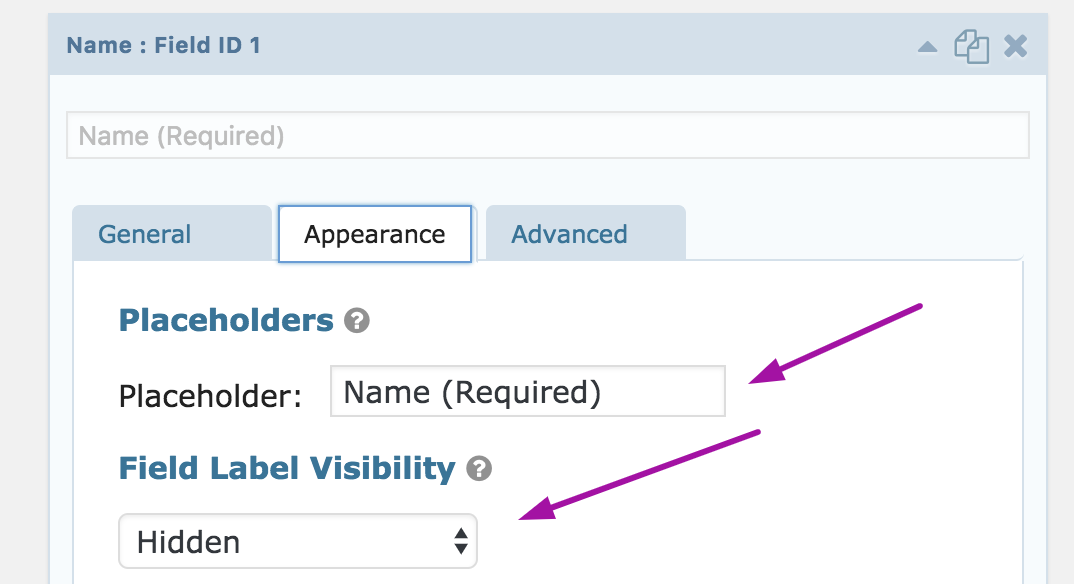Click the Placeholders section heading
Image resolution: width=1074 pixels, height=584 pixels.
pos(226,320)
